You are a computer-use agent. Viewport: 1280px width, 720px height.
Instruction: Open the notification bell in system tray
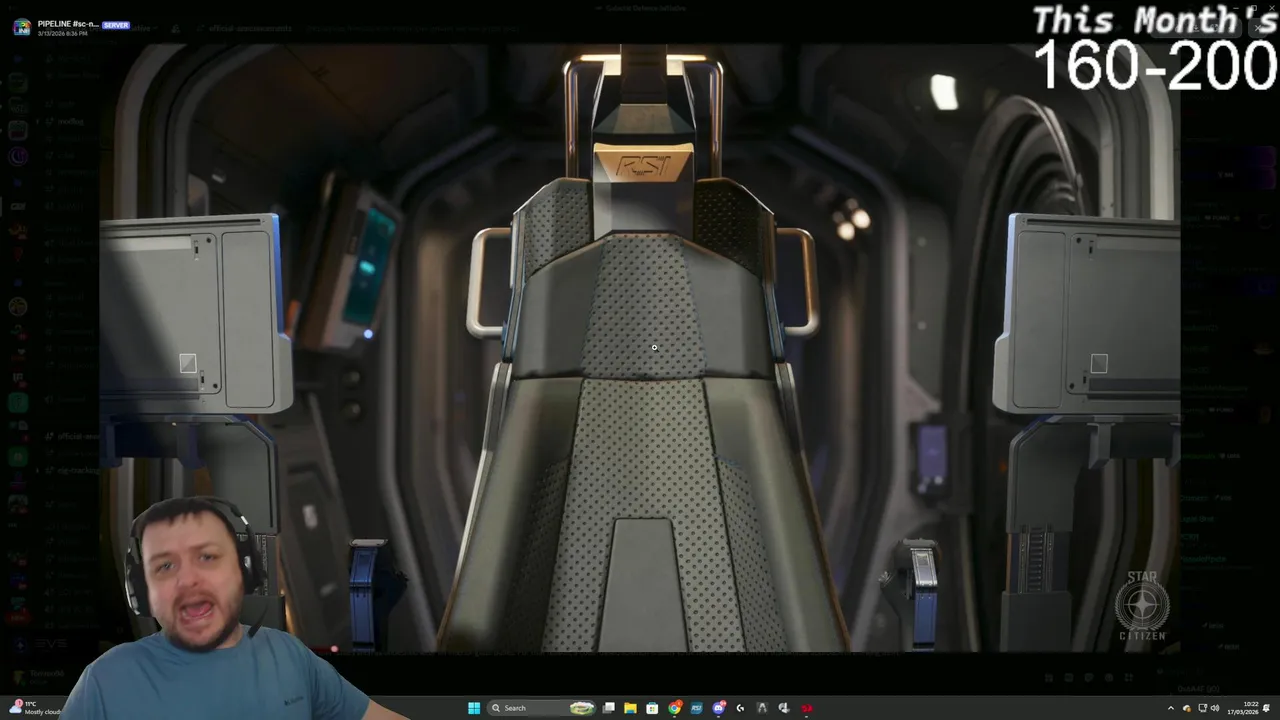coord(1267,708)
